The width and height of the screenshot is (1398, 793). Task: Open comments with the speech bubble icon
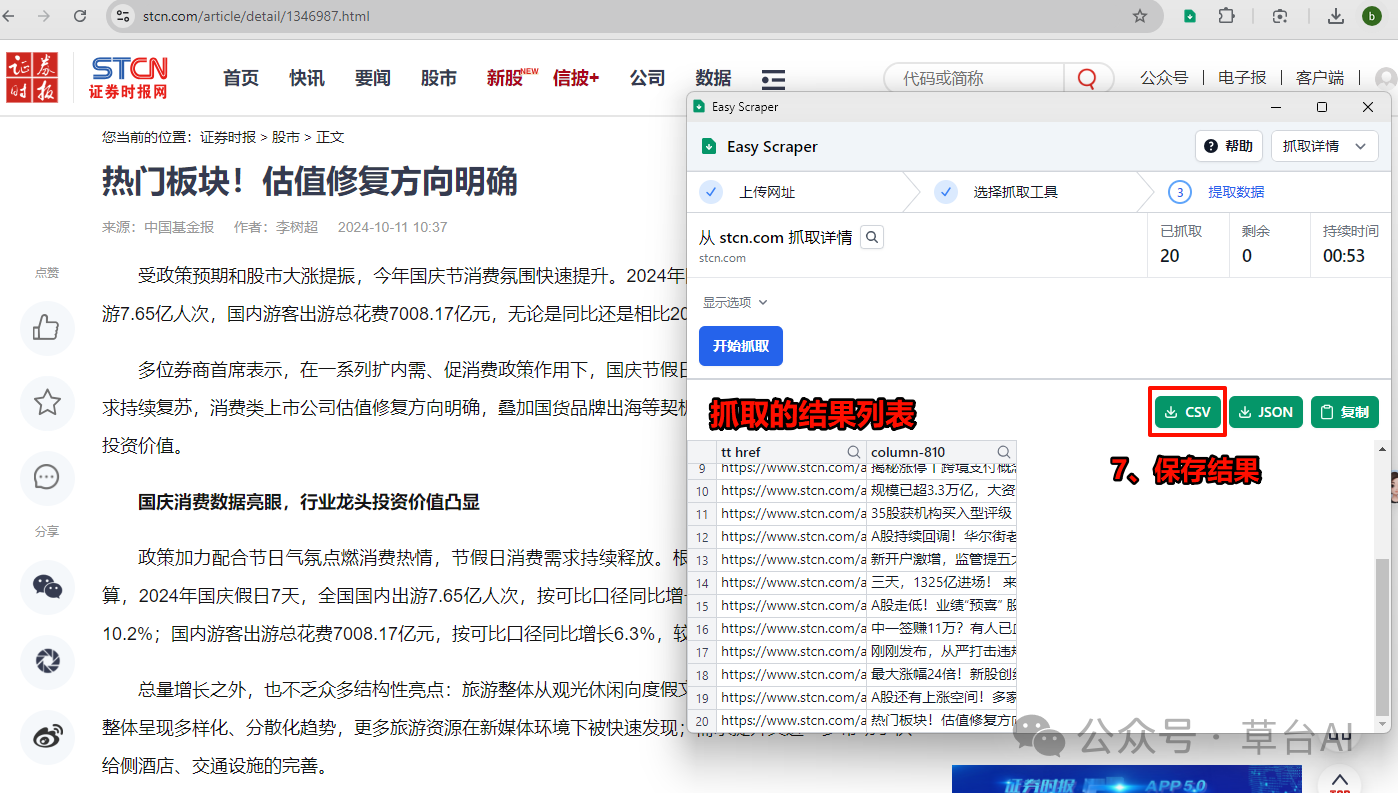pyautogui.click(x=47, y=477)
